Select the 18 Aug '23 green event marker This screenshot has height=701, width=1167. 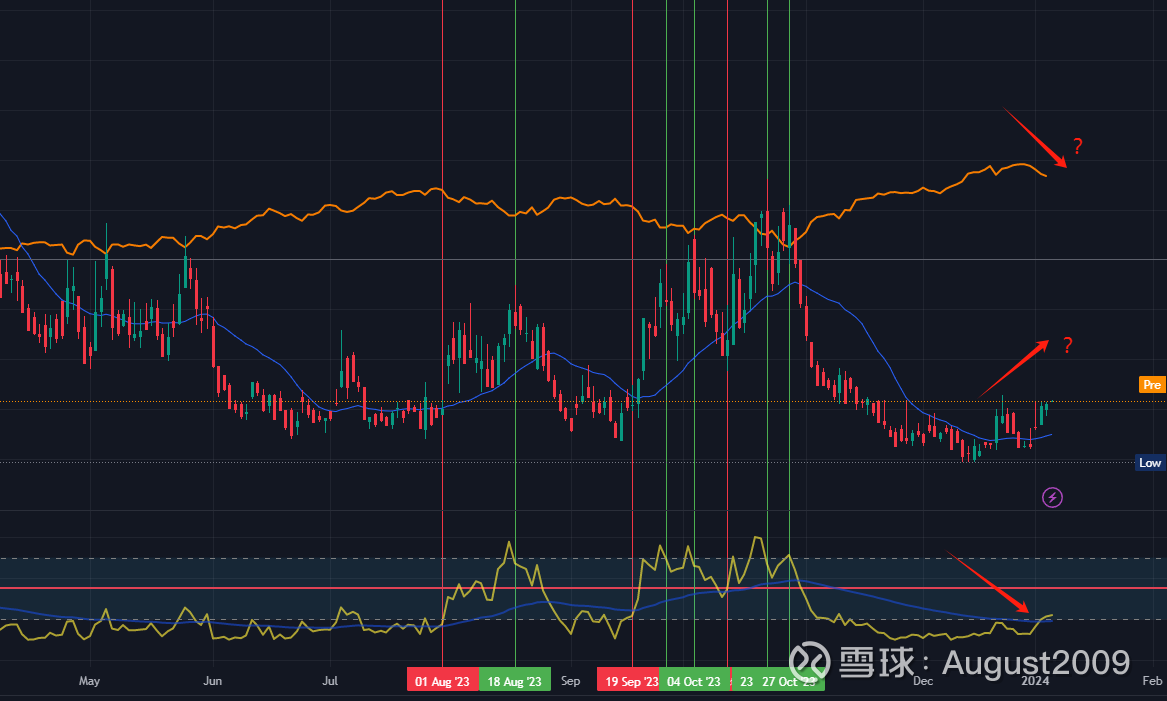click(x=515, y=680)
